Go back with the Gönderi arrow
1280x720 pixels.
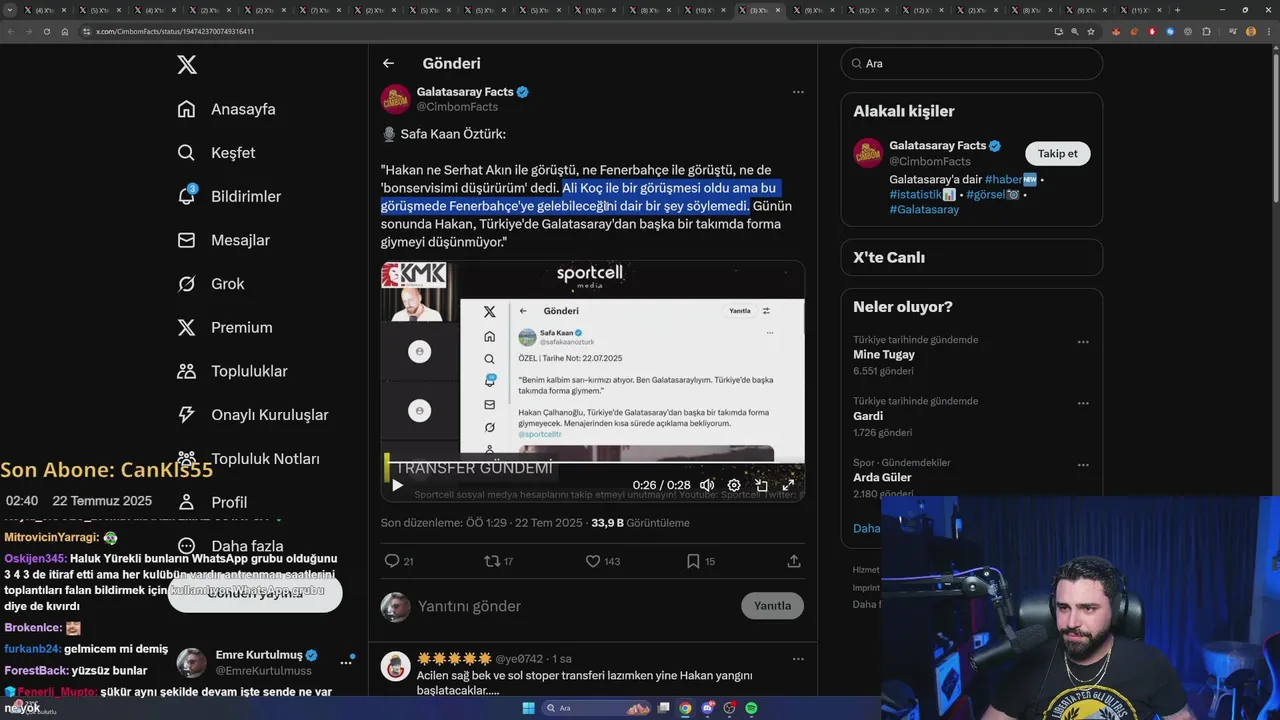[x=388, y=63]
